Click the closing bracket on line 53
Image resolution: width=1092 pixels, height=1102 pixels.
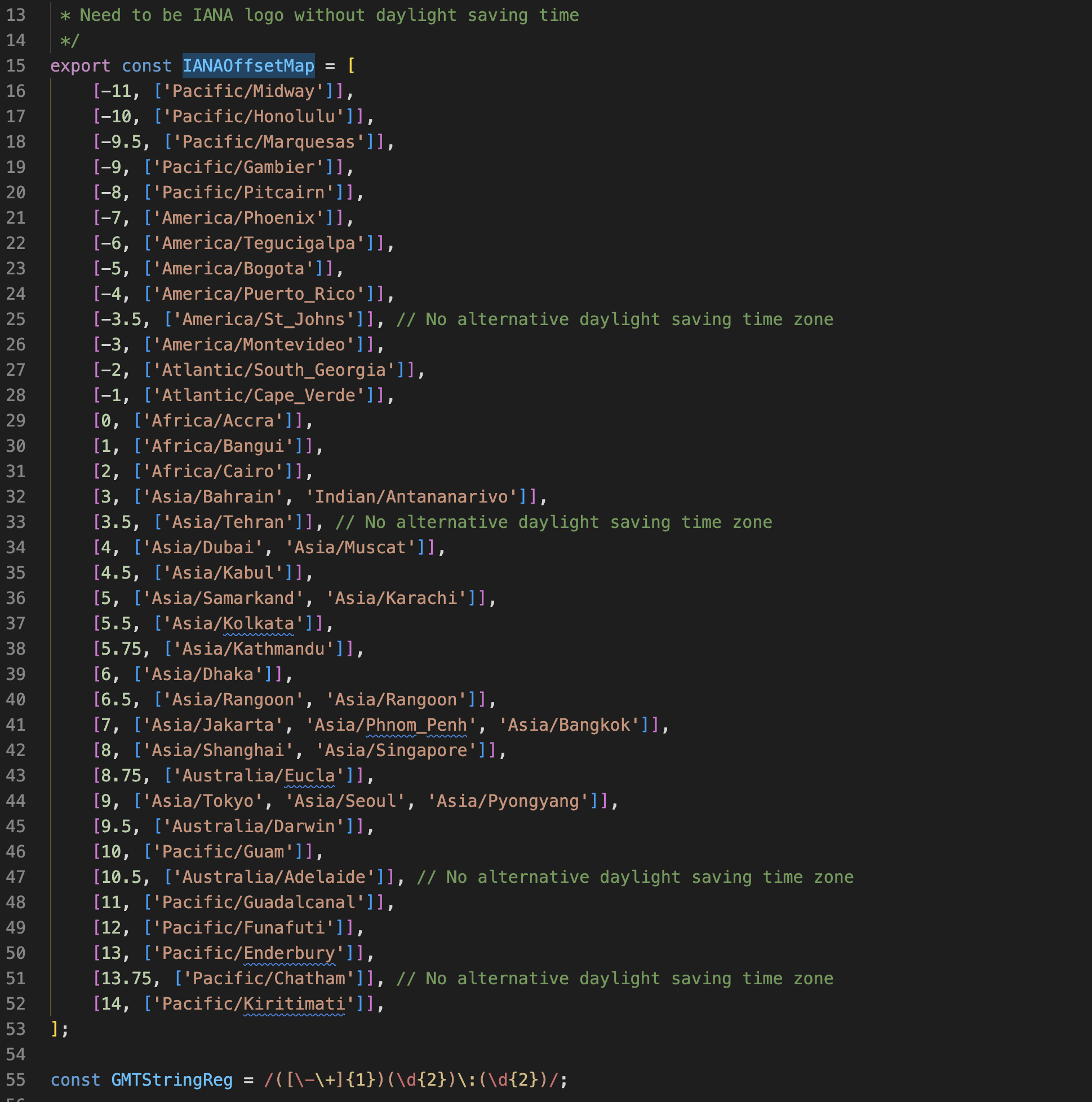(x=55, y=1029)
